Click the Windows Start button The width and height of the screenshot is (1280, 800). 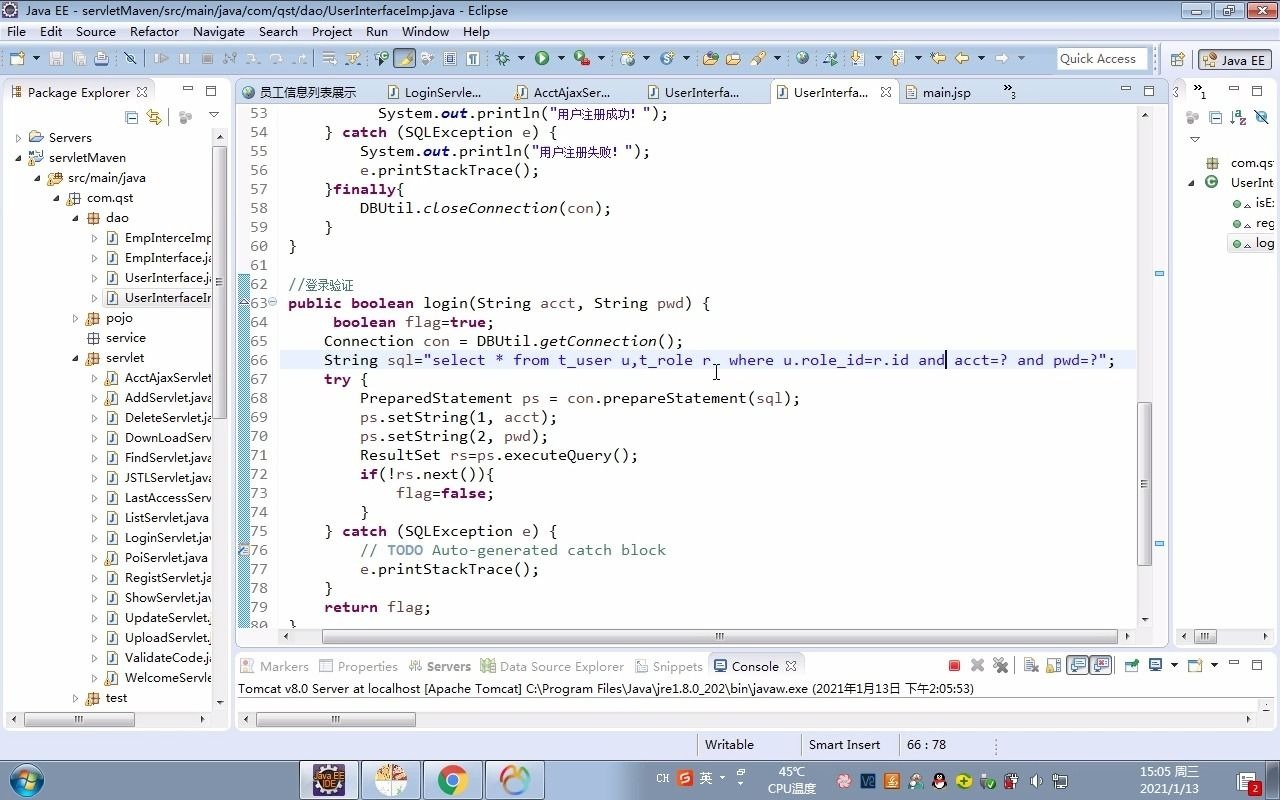tap(27, 780)
